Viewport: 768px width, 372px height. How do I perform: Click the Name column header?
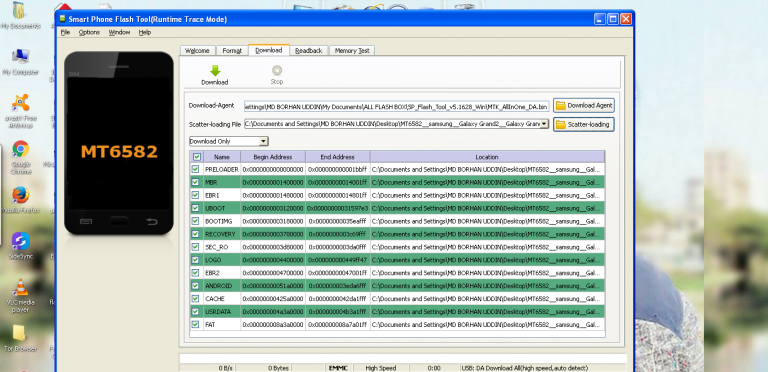tap(222, 157)
